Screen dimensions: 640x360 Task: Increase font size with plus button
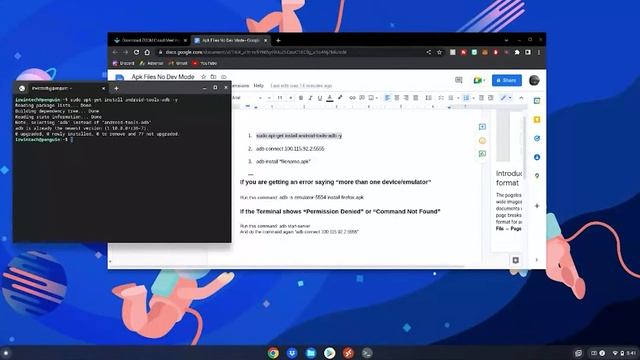(x=291, y=98)
